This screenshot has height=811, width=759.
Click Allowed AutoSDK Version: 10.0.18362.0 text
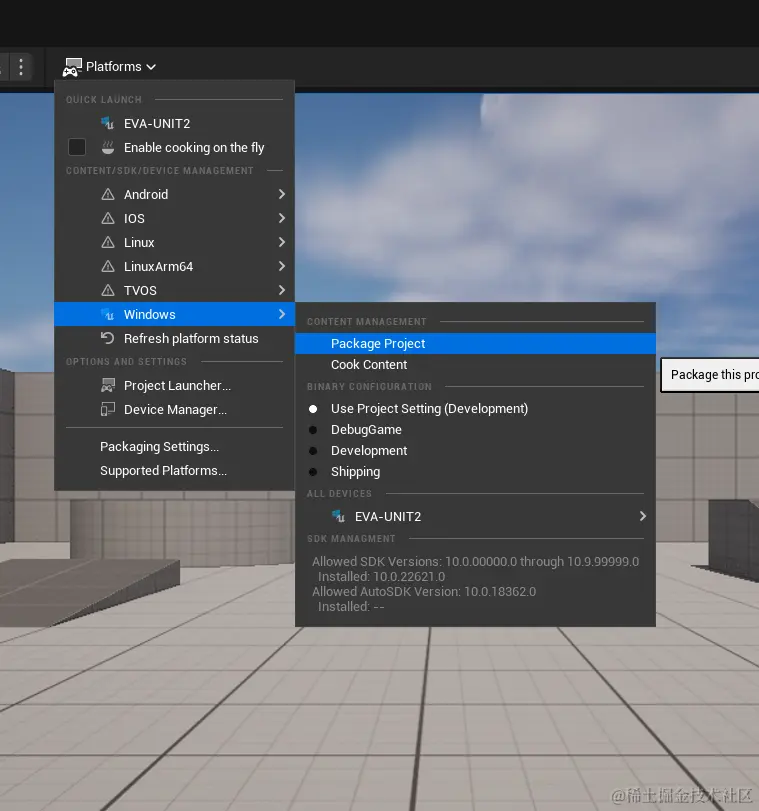[x=424, y=592]
